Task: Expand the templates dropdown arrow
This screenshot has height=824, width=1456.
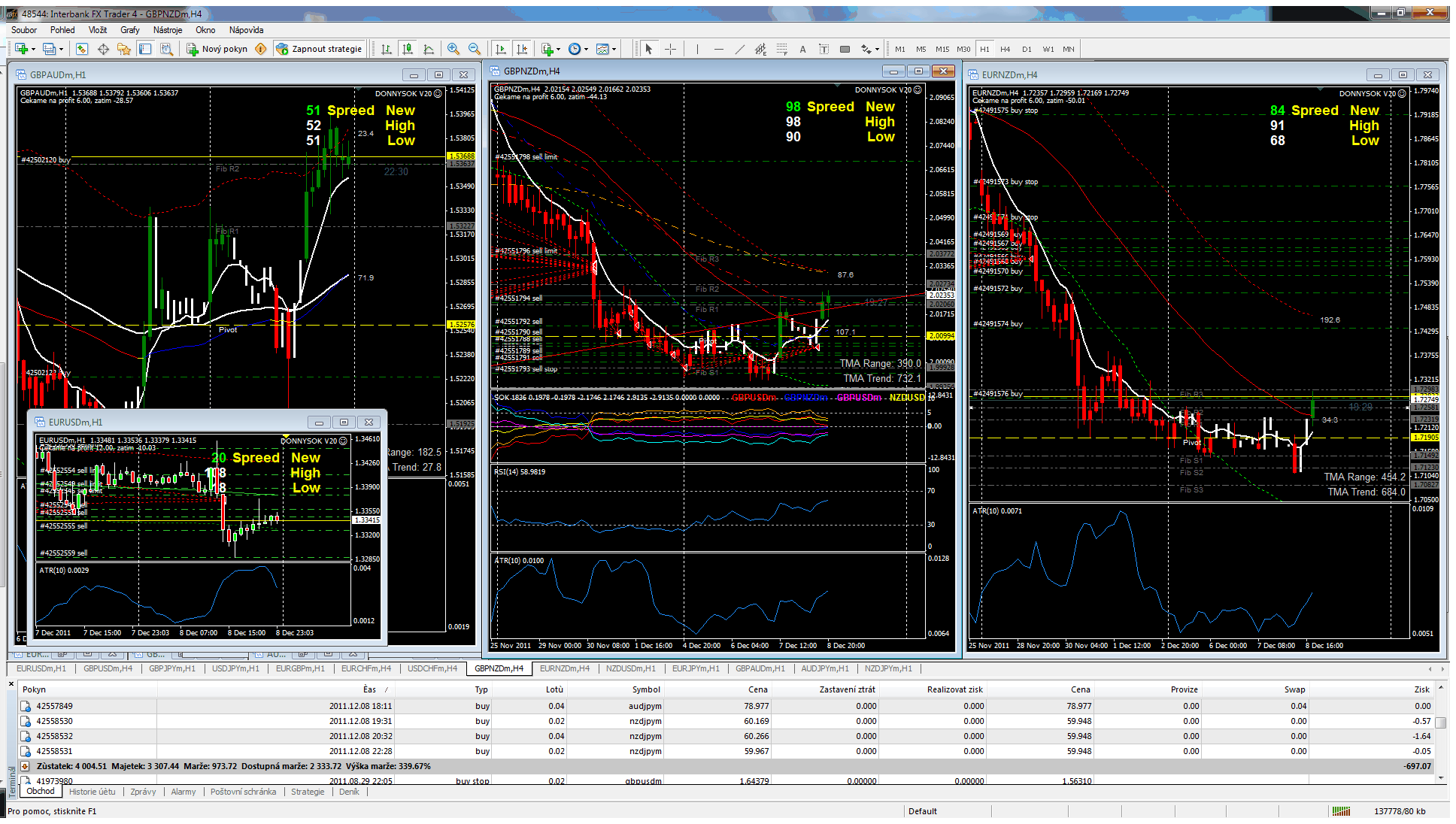Action: [x=614, y=49]
